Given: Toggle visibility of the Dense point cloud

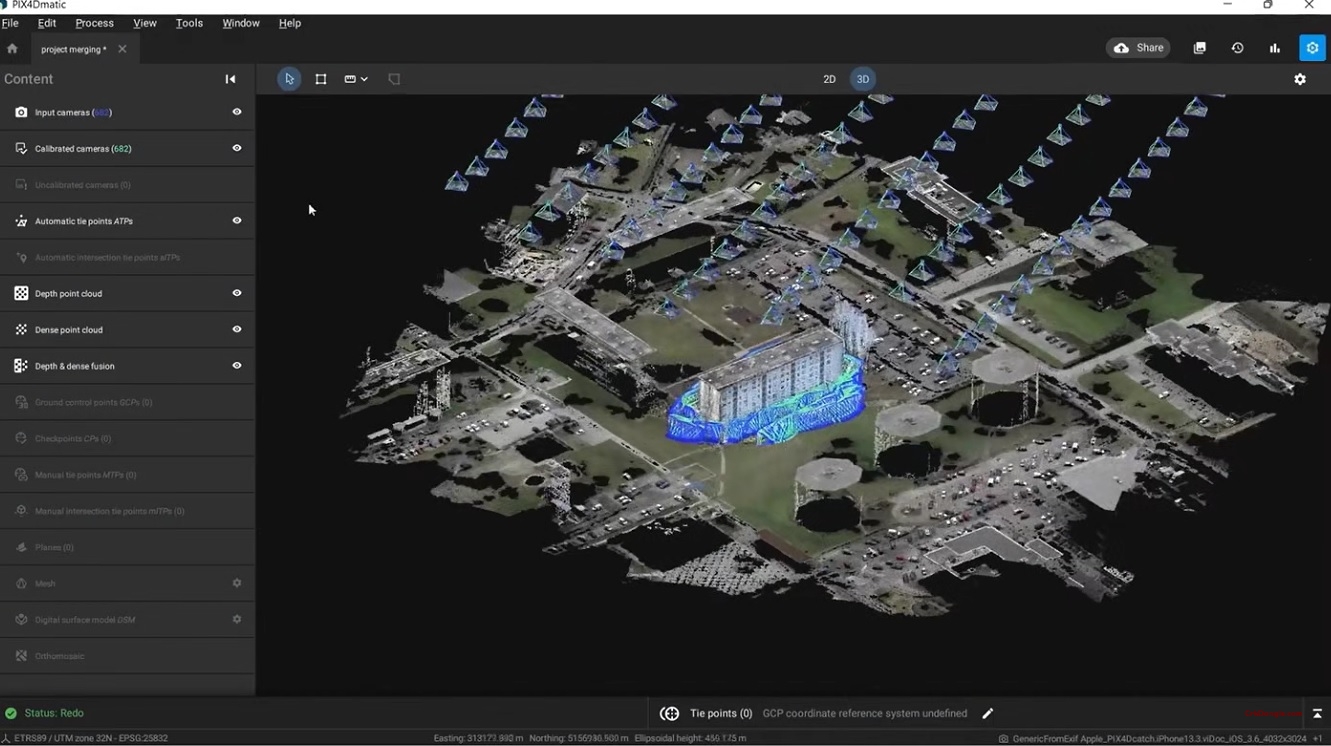Looking at the screenshot, I should pyautogui.click(x=236, y=329).
